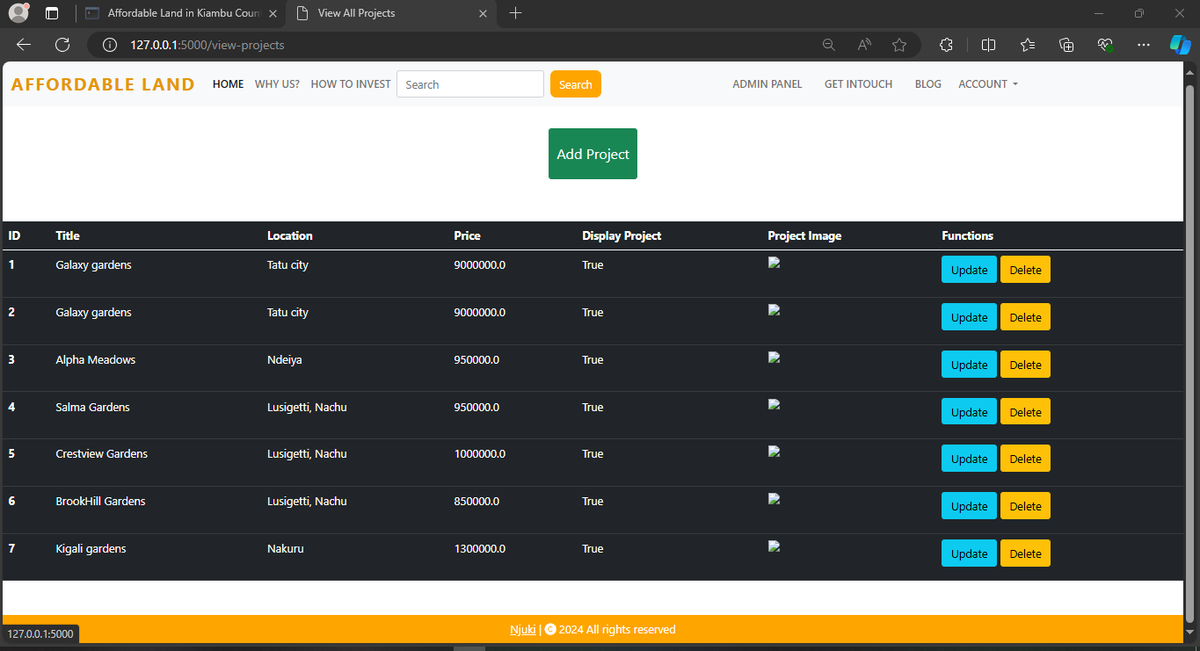Click the Title column header
1200x651 pixels.
68,236
